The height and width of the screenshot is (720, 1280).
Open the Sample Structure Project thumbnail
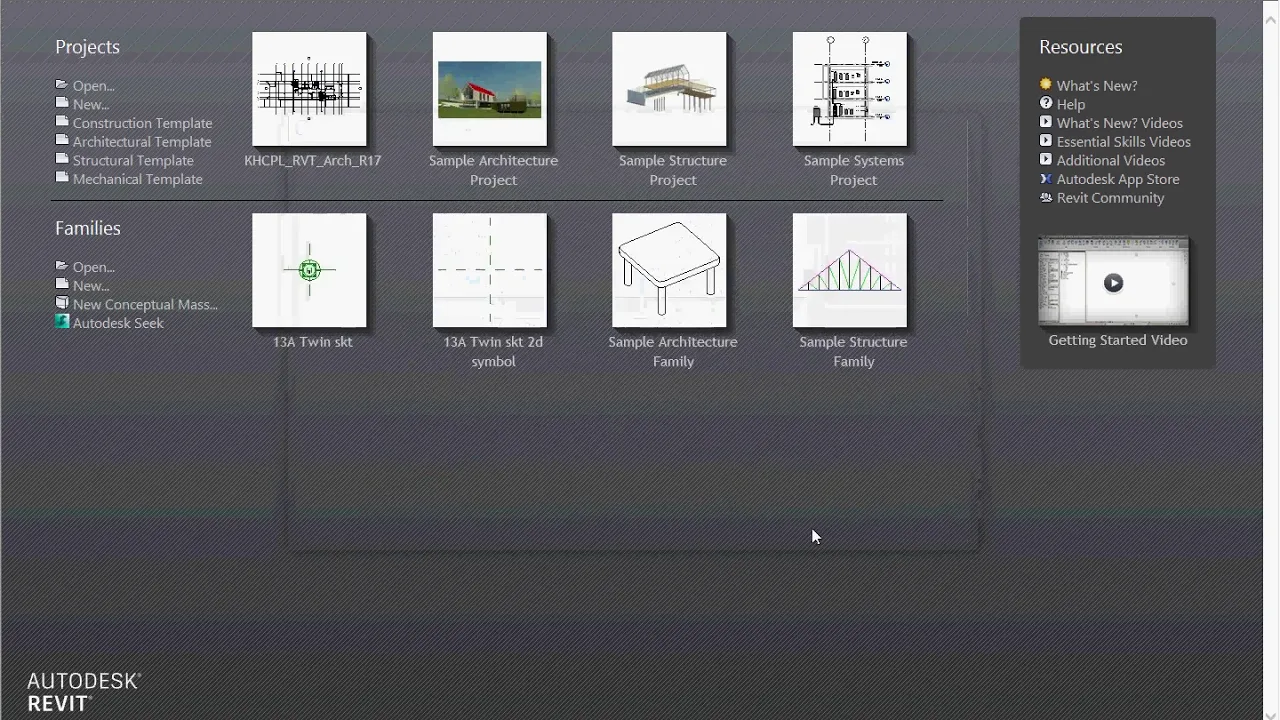point(670,89)
